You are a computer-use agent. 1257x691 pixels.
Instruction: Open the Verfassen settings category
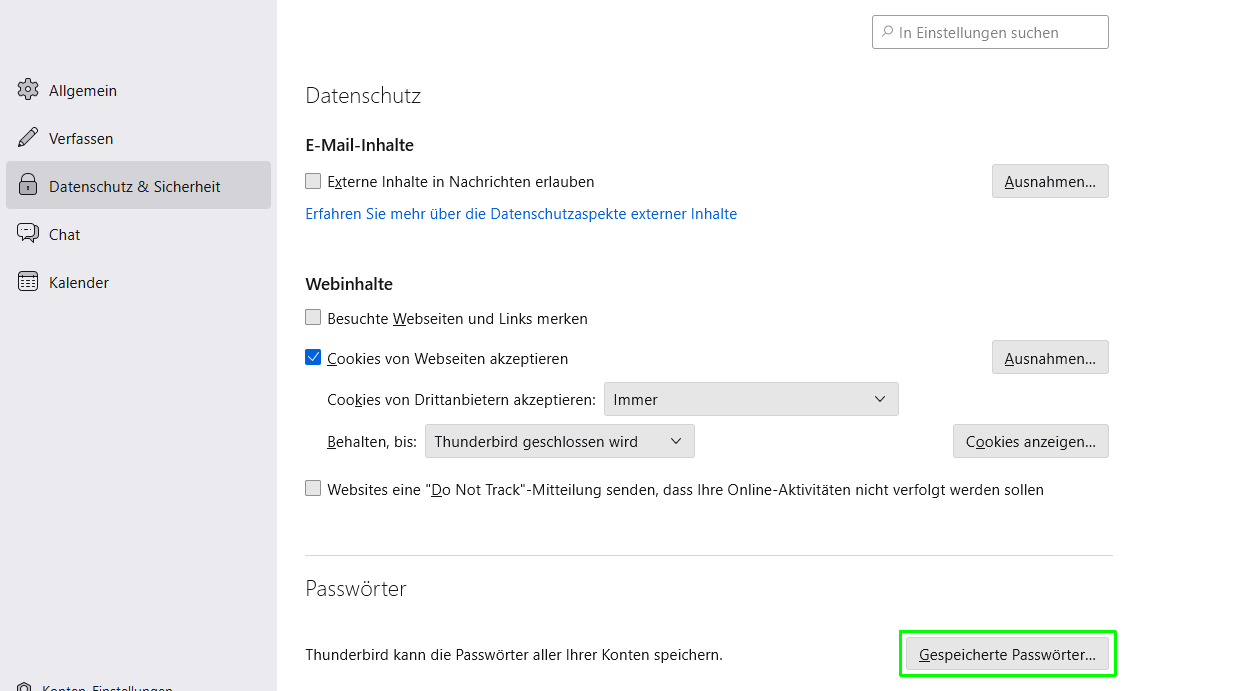(x=81, y=138)
